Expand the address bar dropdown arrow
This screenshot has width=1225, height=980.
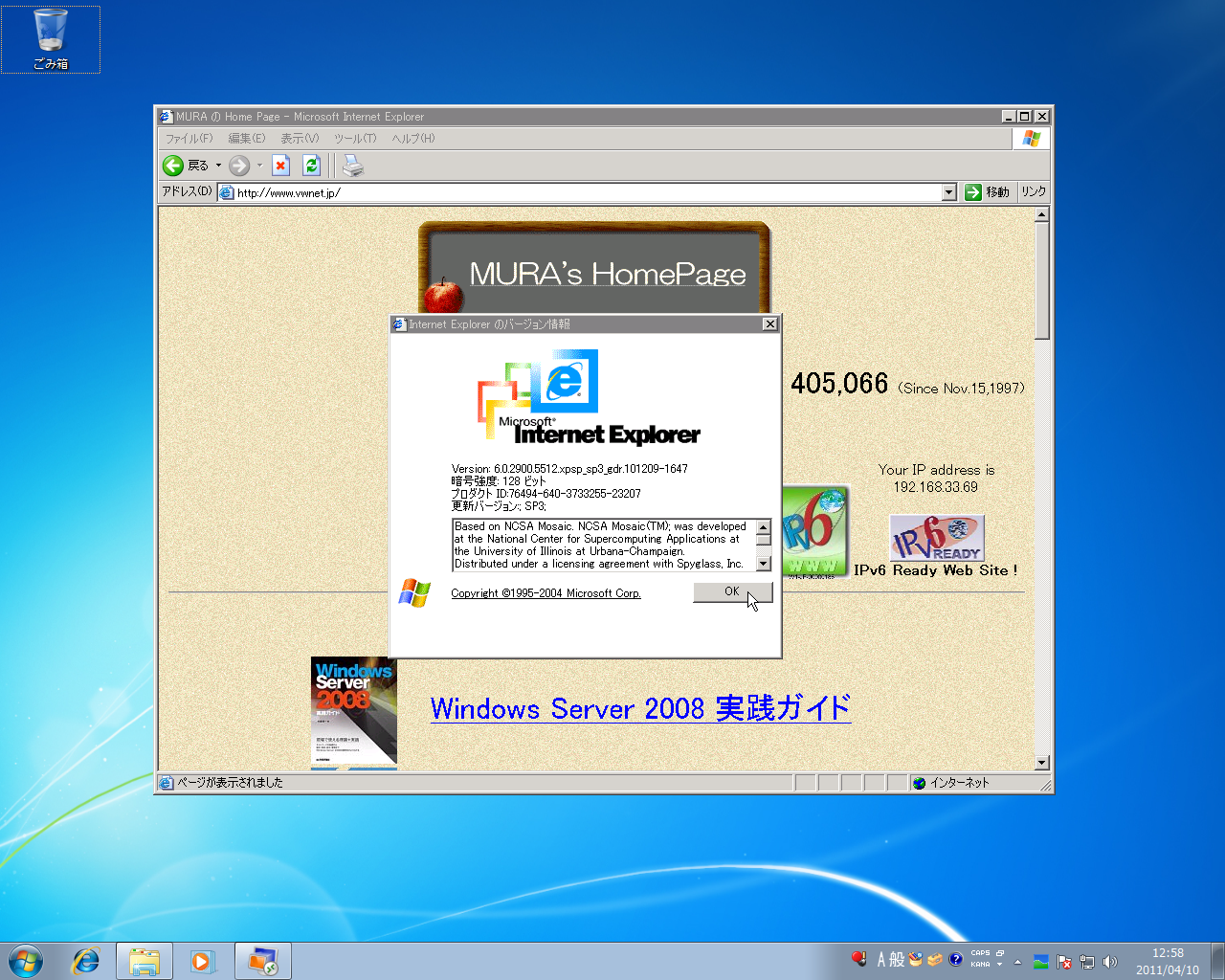point(948,192)
